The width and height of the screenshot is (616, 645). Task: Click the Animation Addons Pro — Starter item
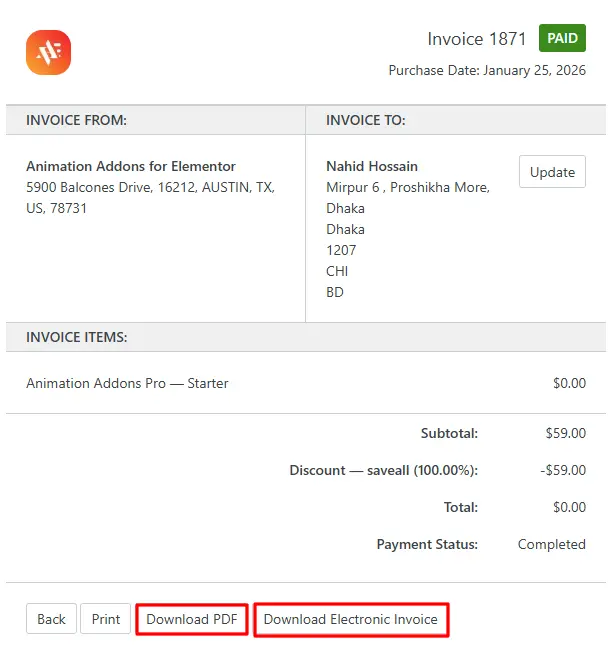pyautogui.click(x=127, y=383)
